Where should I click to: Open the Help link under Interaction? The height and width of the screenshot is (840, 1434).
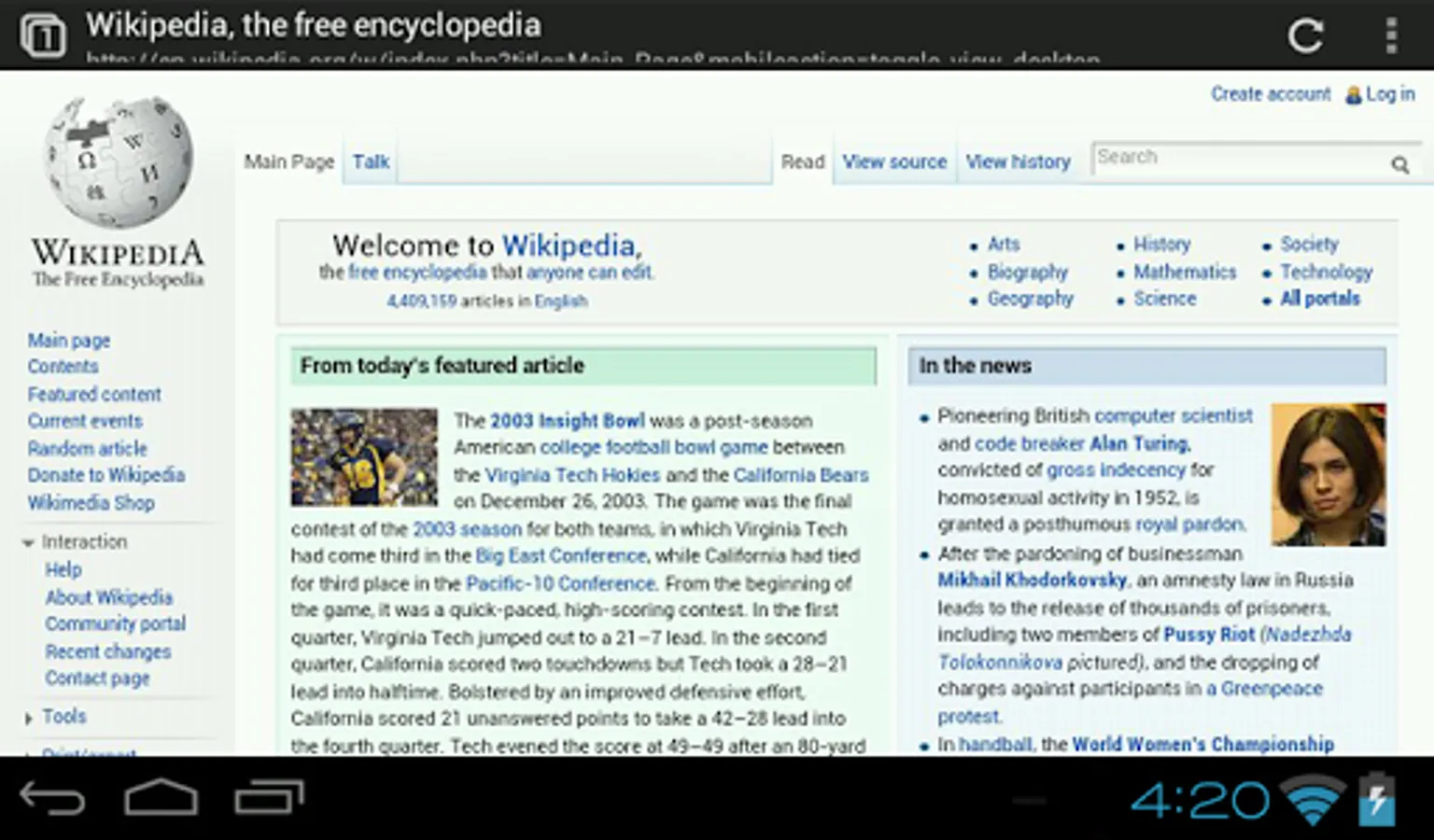(63, 569)
